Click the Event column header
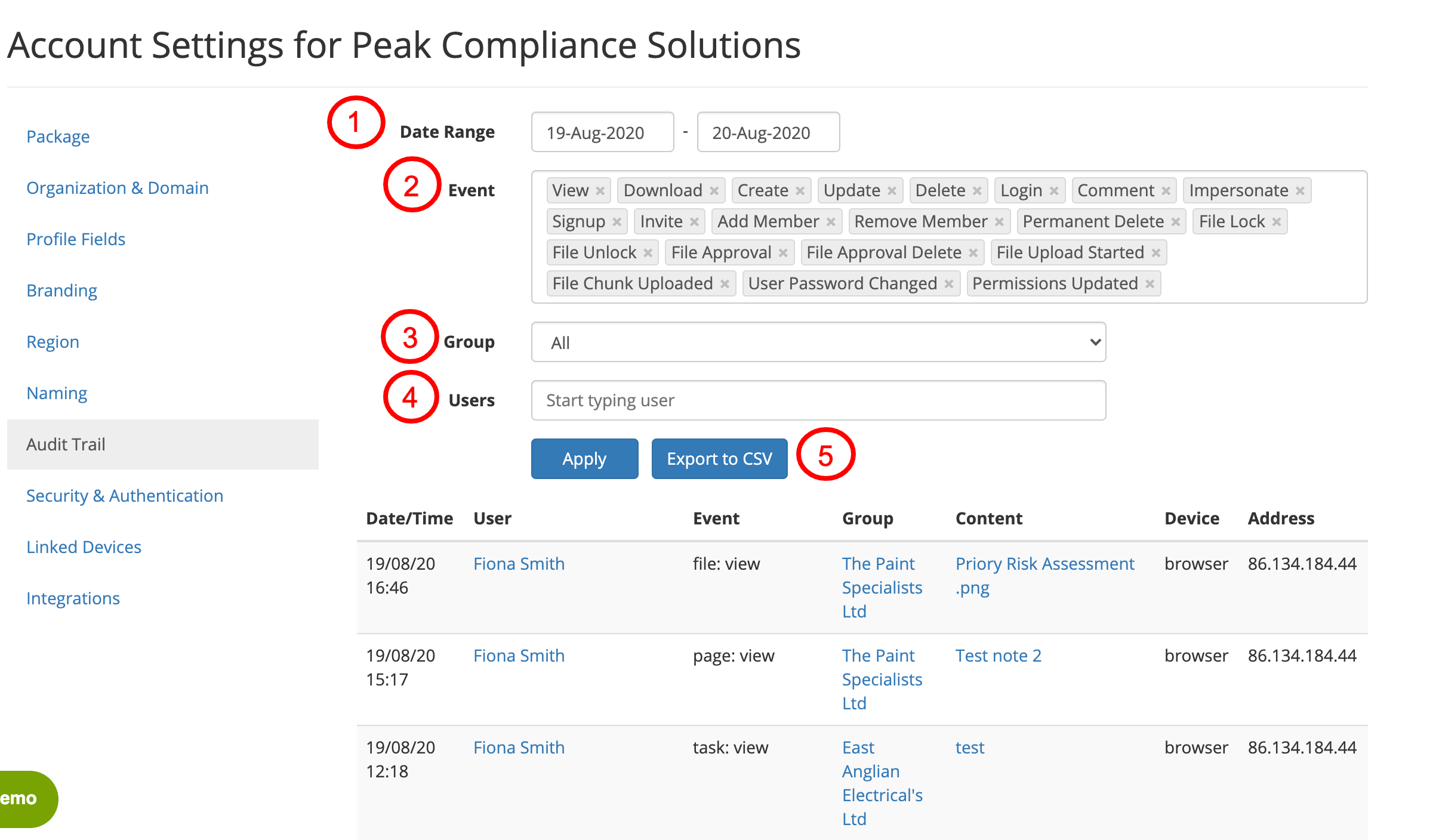 (716, 518)
